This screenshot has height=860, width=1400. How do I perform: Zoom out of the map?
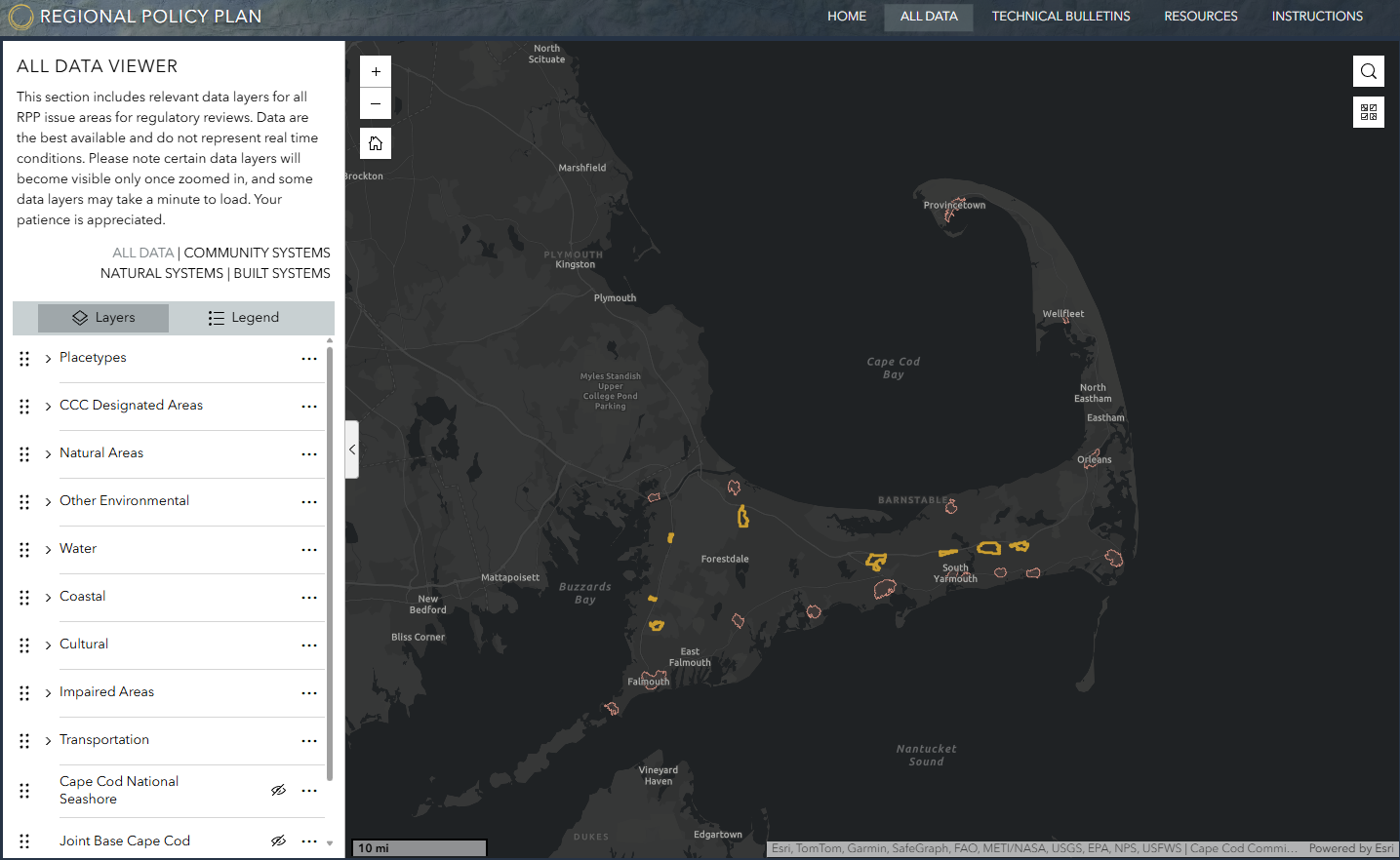376,103
